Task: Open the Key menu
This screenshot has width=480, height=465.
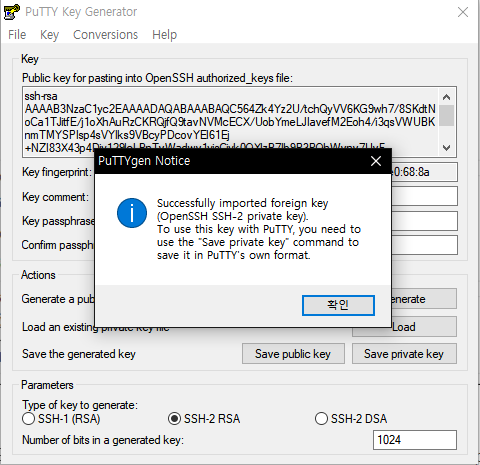Action: (x=49, y=35)
